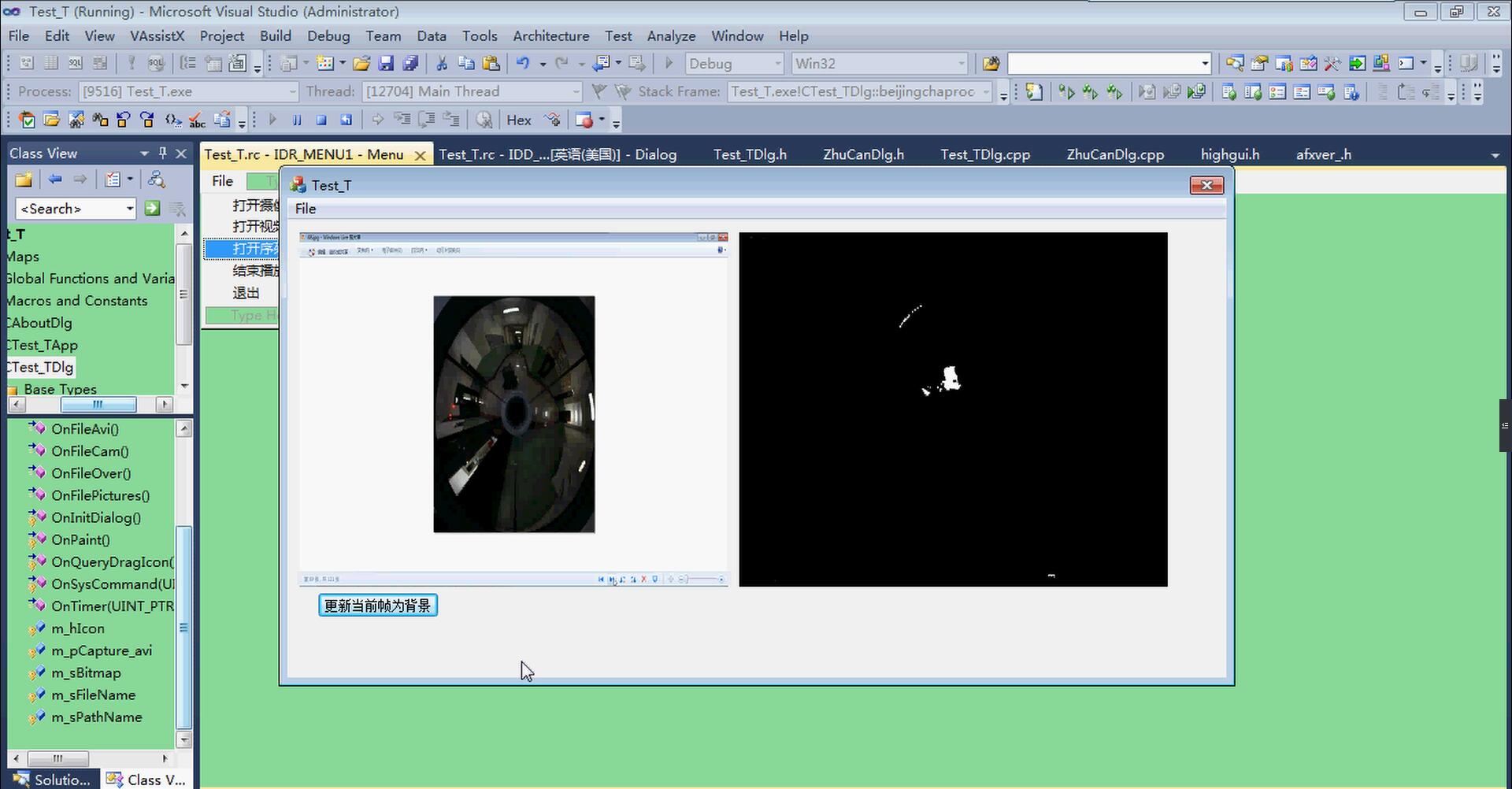Select CTest_TApp class in Class View
Screen dimensions: 1512x789
(x=43, y=345)
